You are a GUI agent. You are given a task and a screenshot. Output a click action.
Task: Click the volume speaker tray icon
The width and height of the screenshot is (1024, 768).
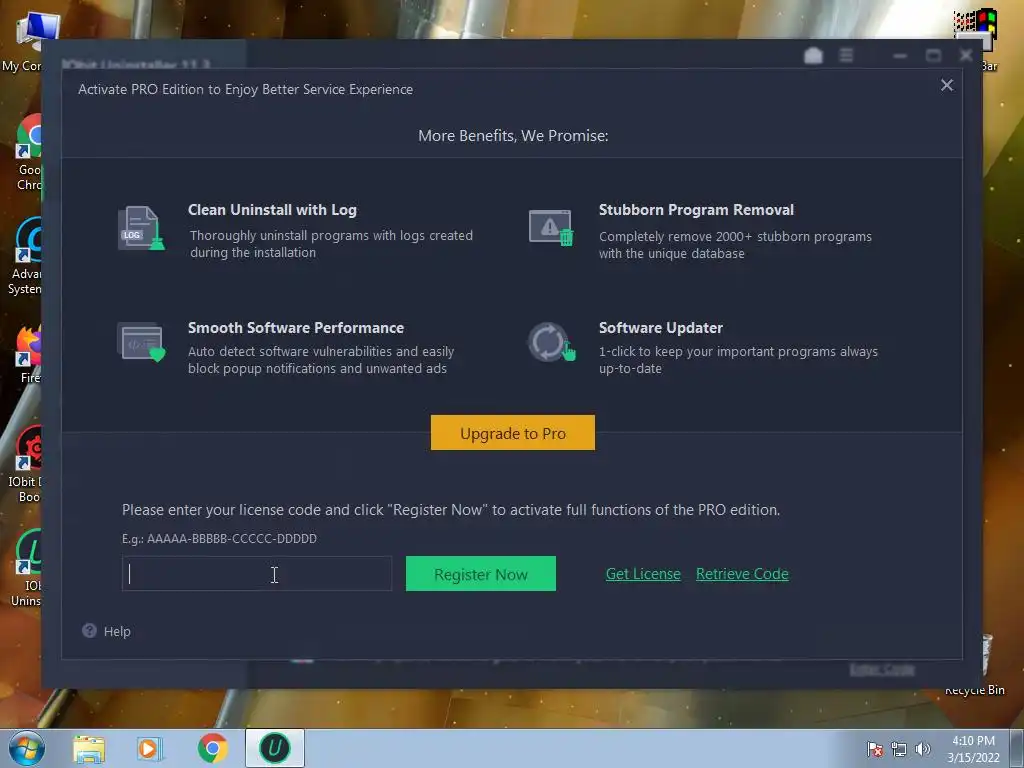[x=922, y=749]
